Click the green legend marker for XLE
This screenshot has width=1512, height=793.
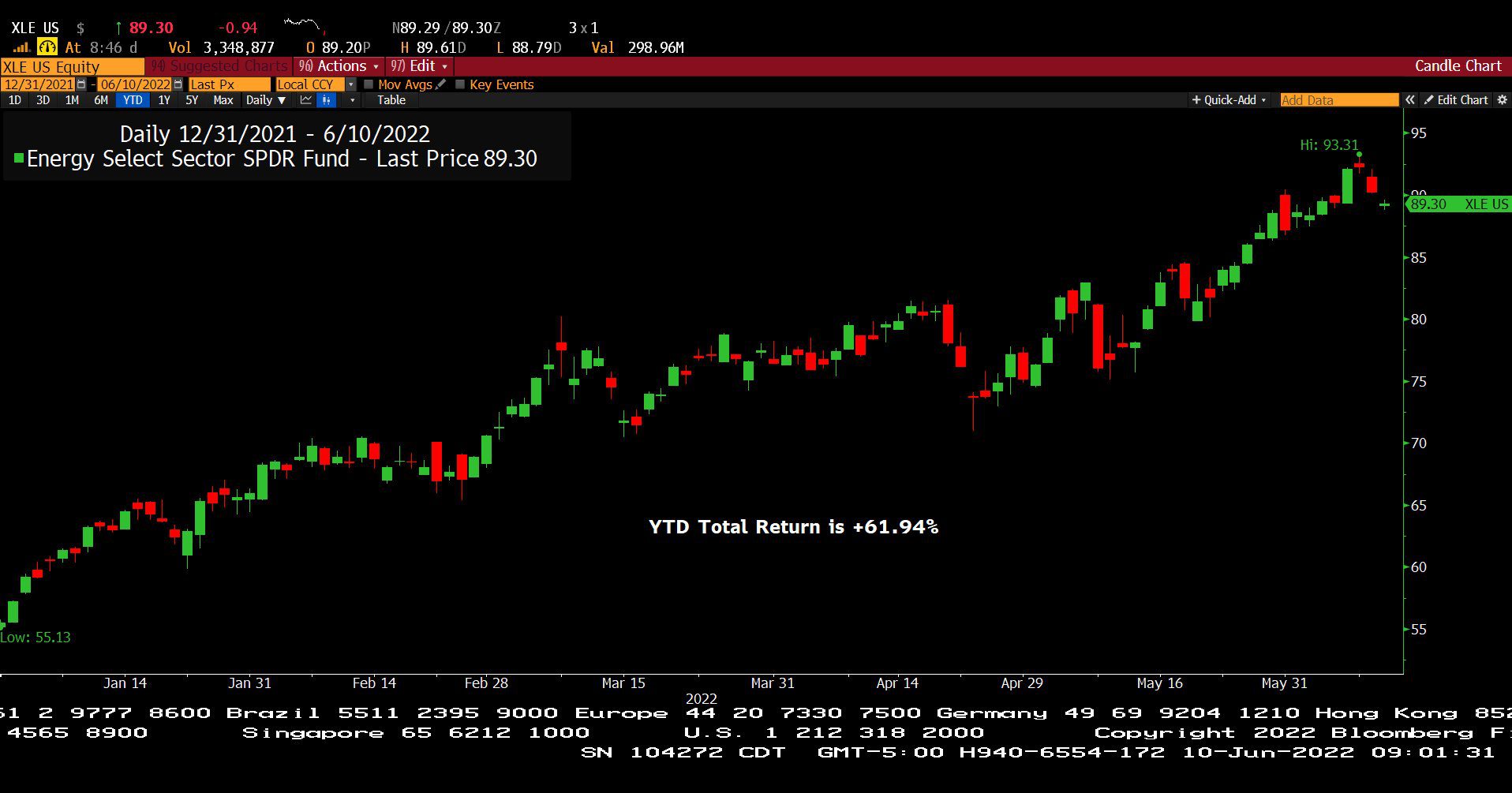19,159
